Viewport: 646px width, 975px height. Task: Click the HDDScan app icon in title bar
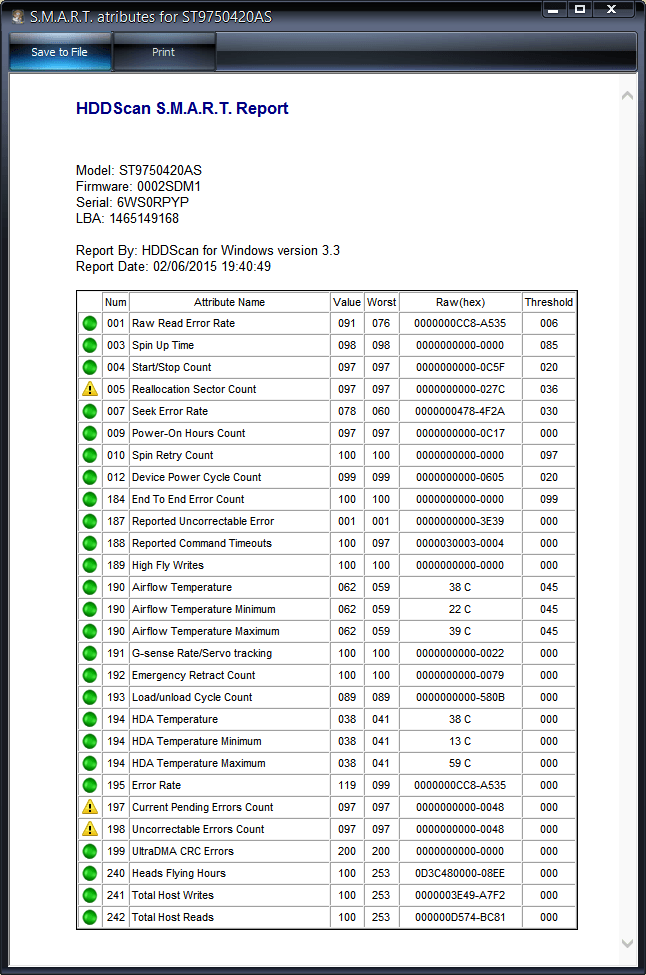coord(18,16)
